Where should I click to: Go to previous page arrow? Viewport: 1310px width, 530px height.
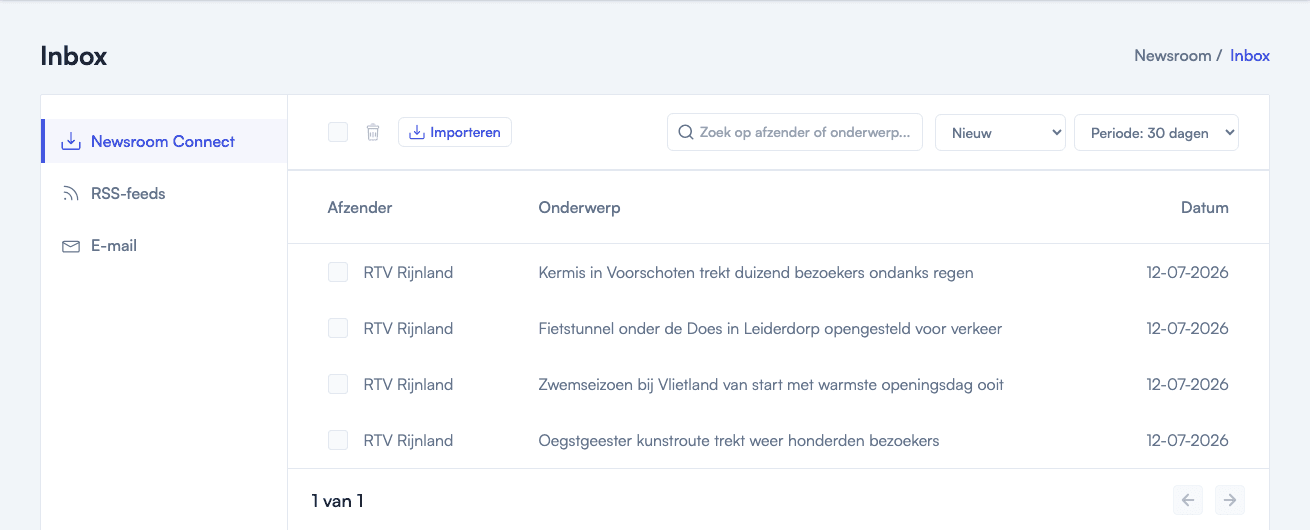pos(1188,500)
